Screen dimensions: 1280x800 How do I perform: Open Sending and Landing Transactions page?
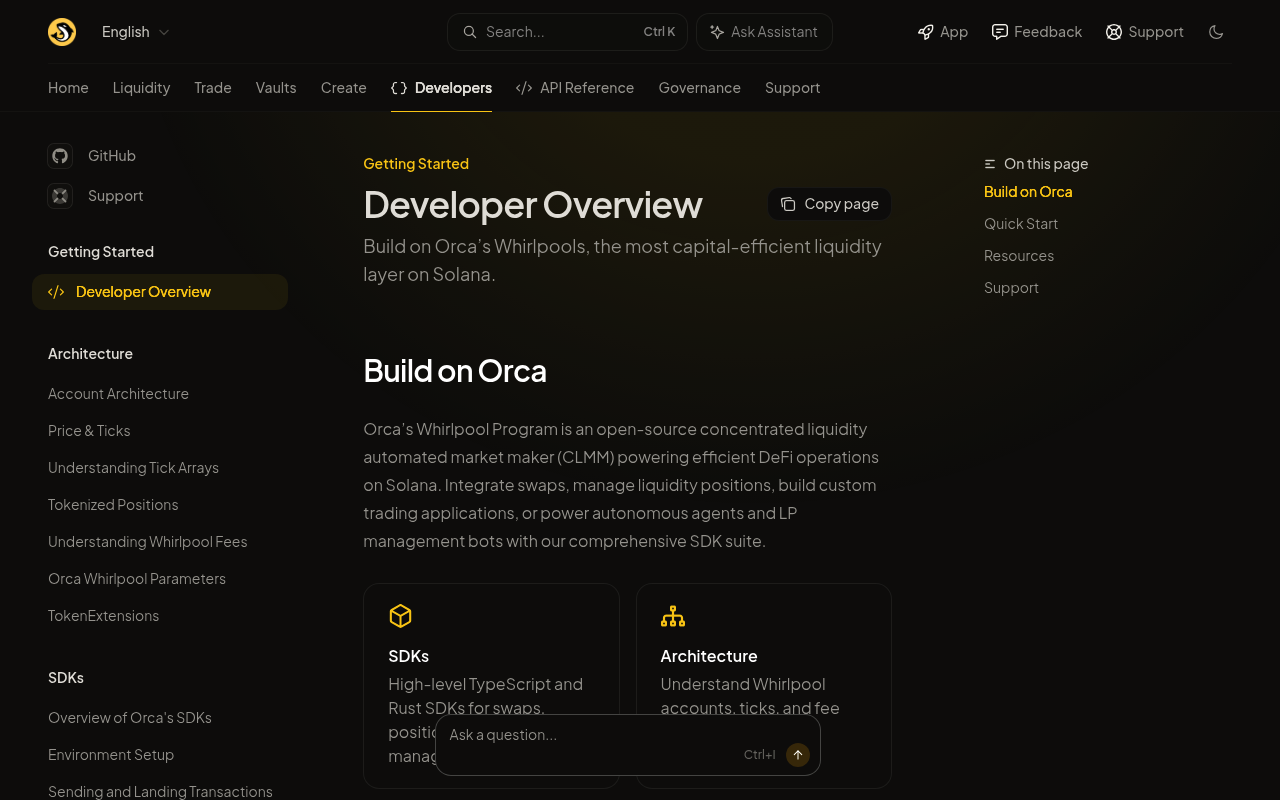pyautogui.click(x=160, y=791)
